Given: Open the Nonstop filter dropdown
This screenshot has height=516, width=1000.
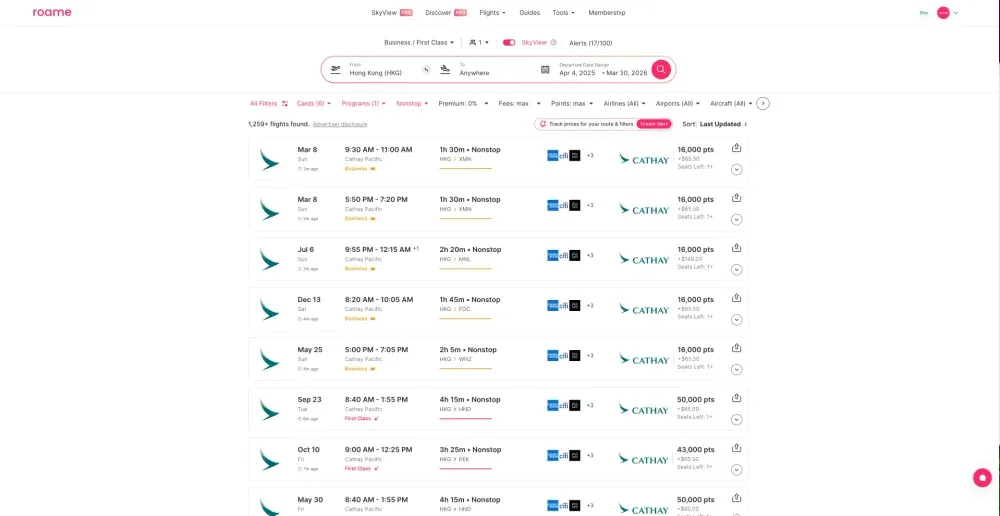Looking at the screenshot, I should (412, 103).
